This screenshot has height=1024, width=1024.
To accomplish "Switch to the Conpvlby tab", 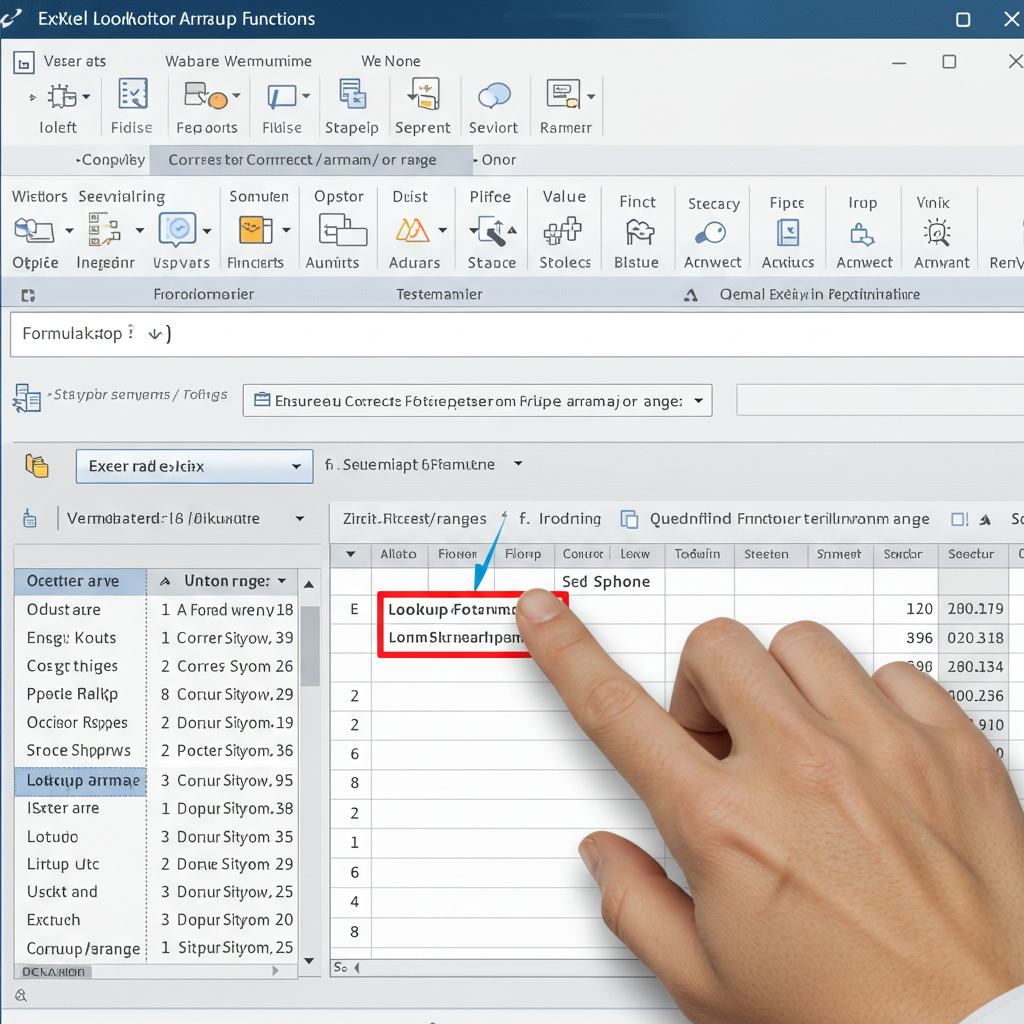I will tap(111, 160).
